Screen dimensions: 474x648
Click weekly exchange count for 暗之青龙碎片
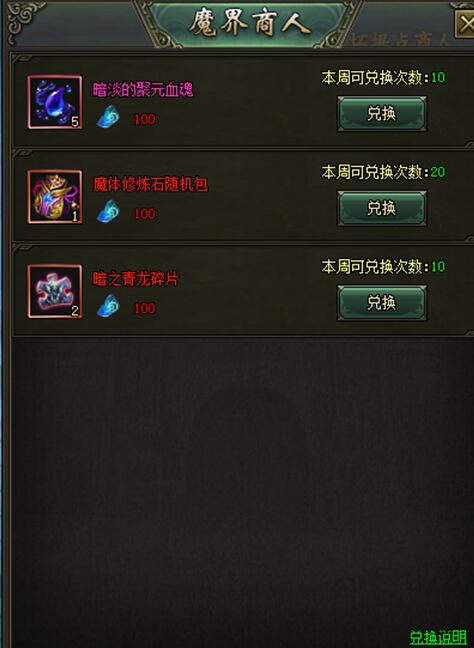click(383, 267)
